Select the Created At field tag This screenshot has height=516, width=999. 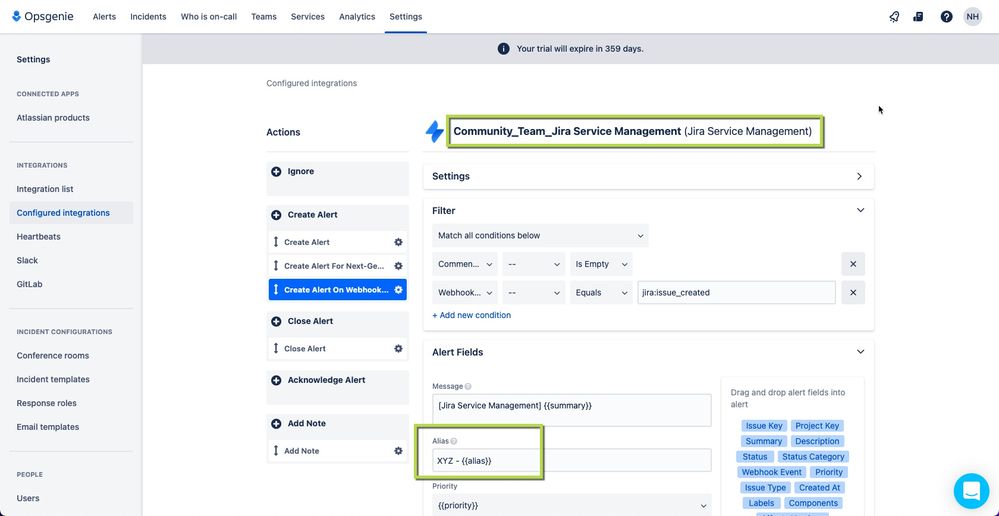pyautogui.click(x=819, y=487)
